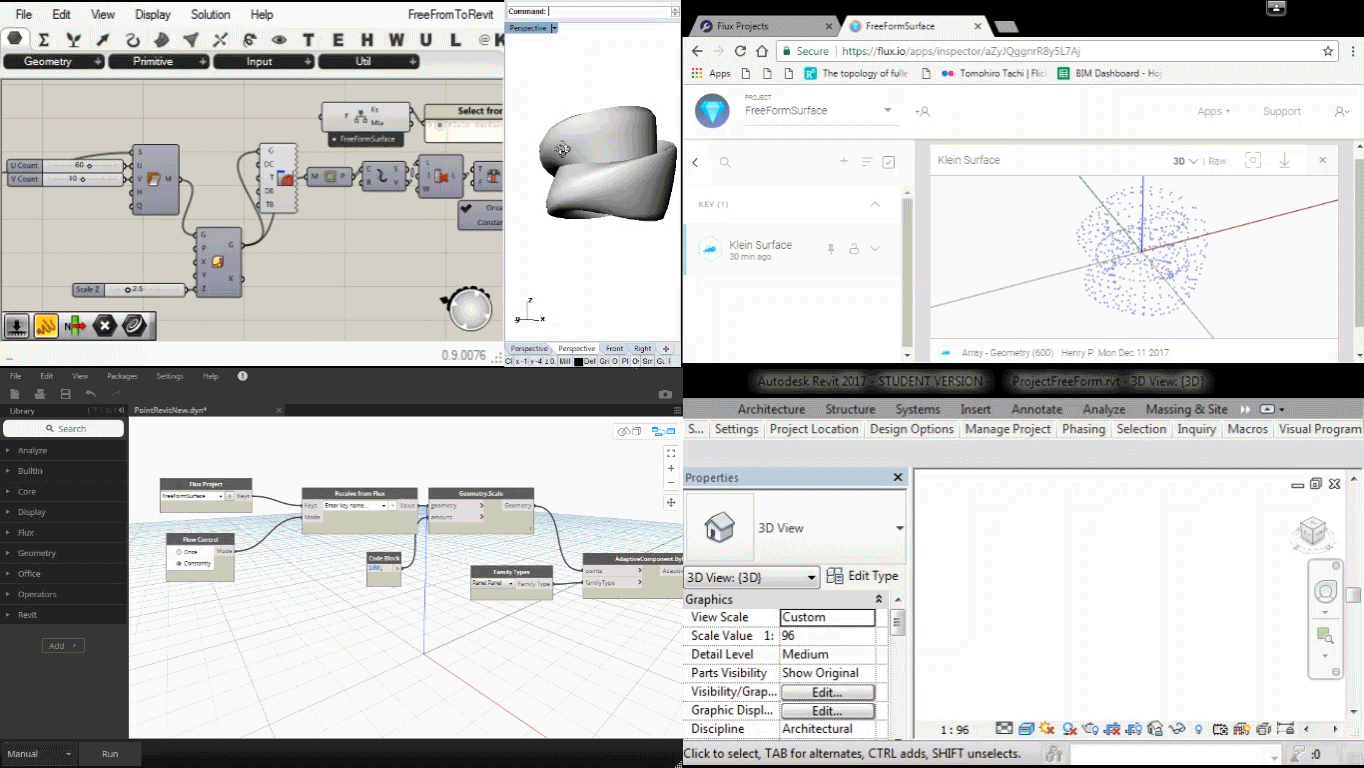This screenshot has height=768, width=1364.
Task: Click Dynamo's pan mode icon
Action: (x=671, y=502)
